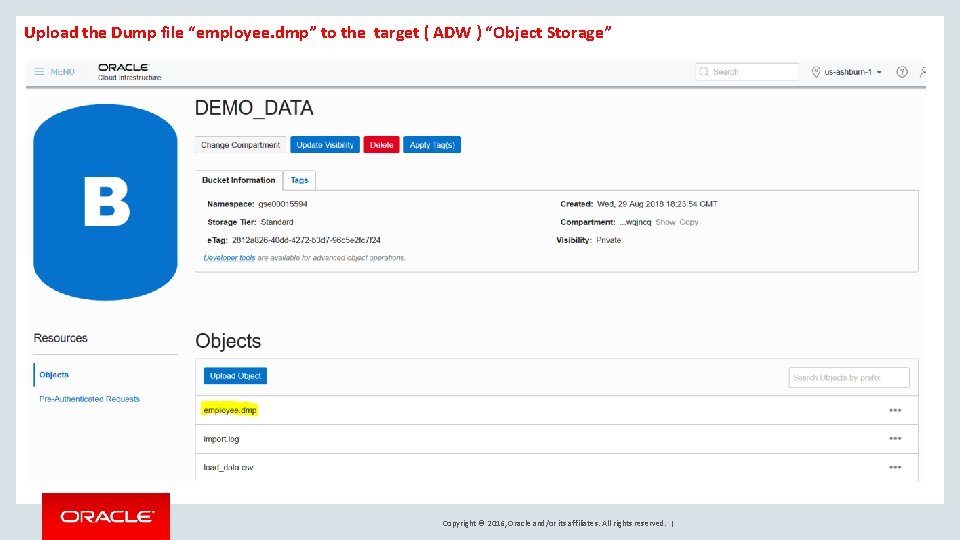Click the Visibility Private value
Viewport: 960px width, 540px height.
coord(609,240)
